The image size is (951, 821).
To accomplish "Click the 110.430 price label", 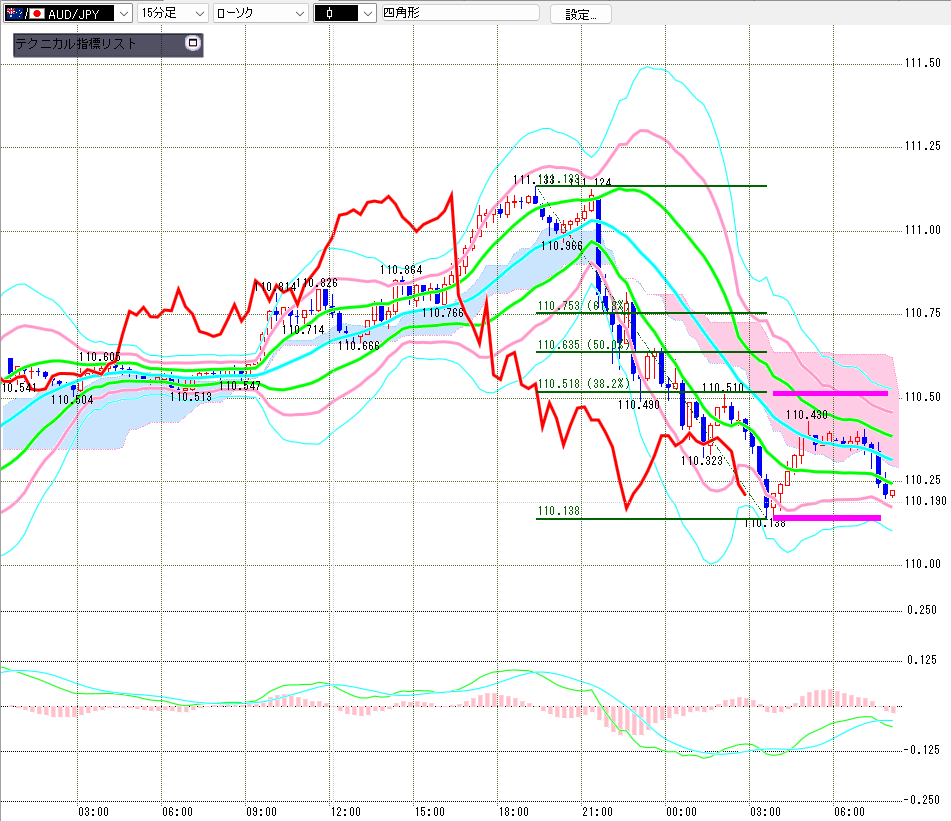I will coord(807,415).
